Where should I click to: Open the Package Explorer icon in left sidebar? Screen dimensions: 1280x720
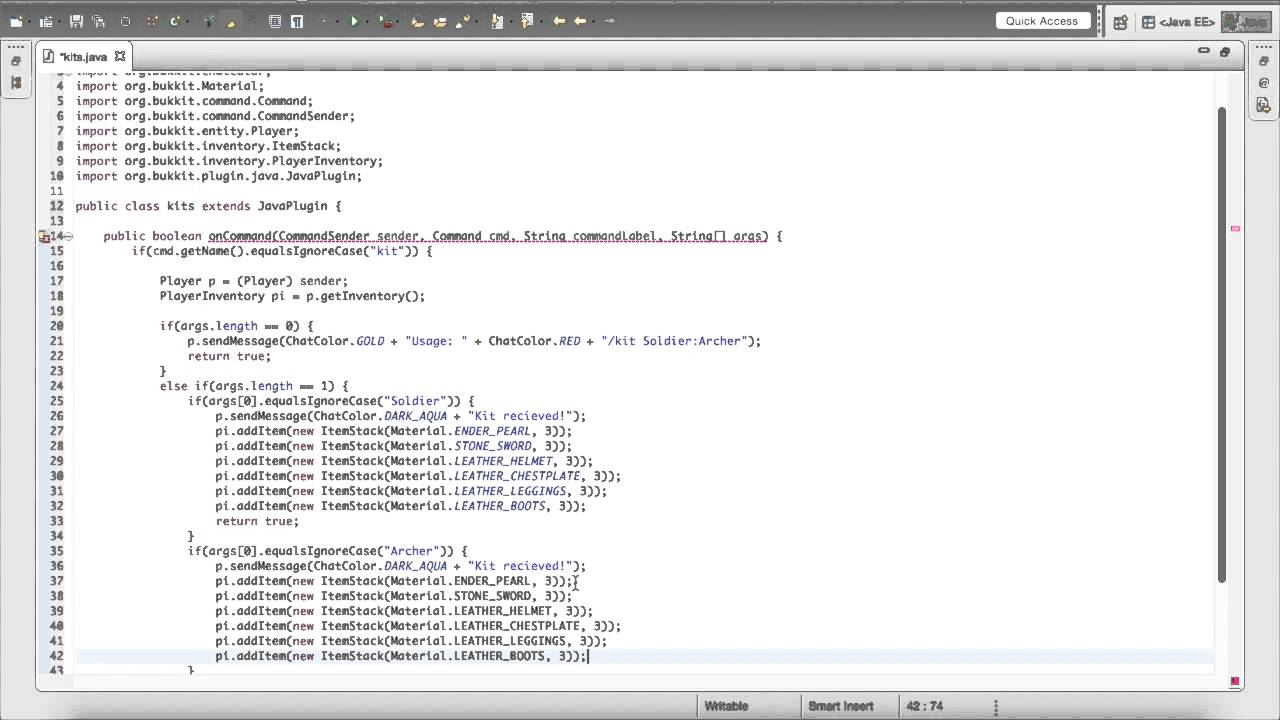16,83
